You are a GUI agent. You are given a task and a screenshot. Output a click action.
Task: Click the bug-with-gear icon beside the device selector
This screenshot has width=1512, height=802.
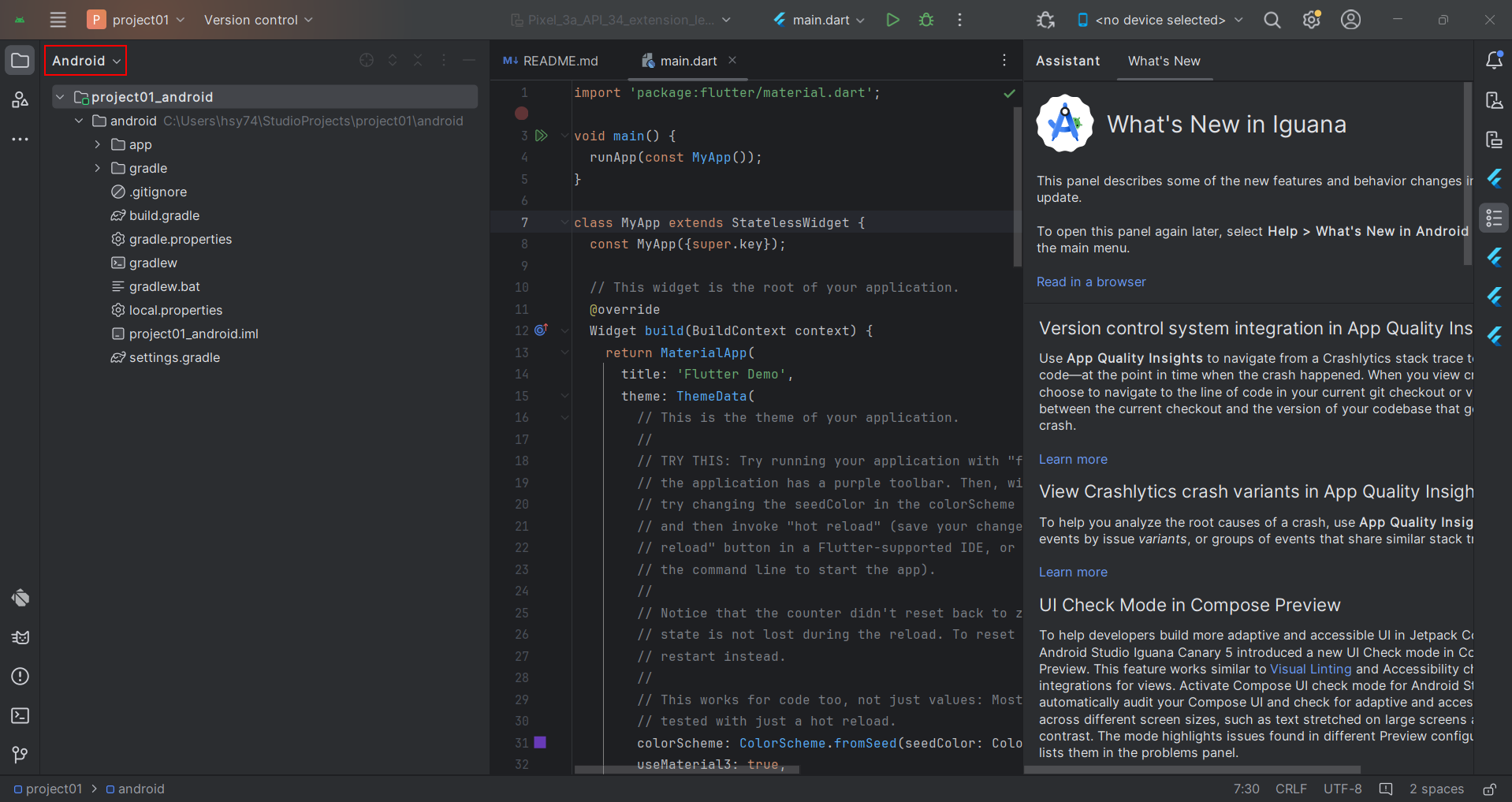pyautogui.click(x=1045, y=20)
